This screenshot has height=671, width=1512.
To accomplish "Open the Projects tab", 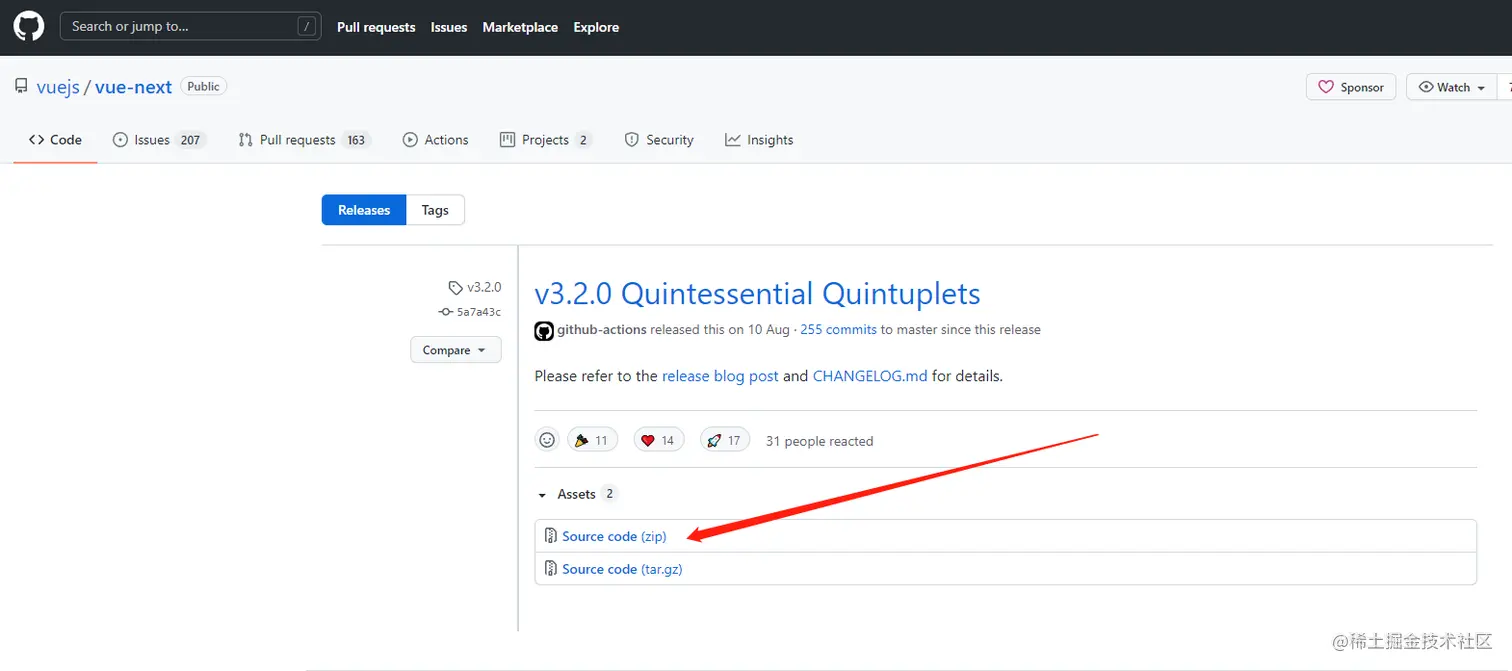I will (546, 140).
